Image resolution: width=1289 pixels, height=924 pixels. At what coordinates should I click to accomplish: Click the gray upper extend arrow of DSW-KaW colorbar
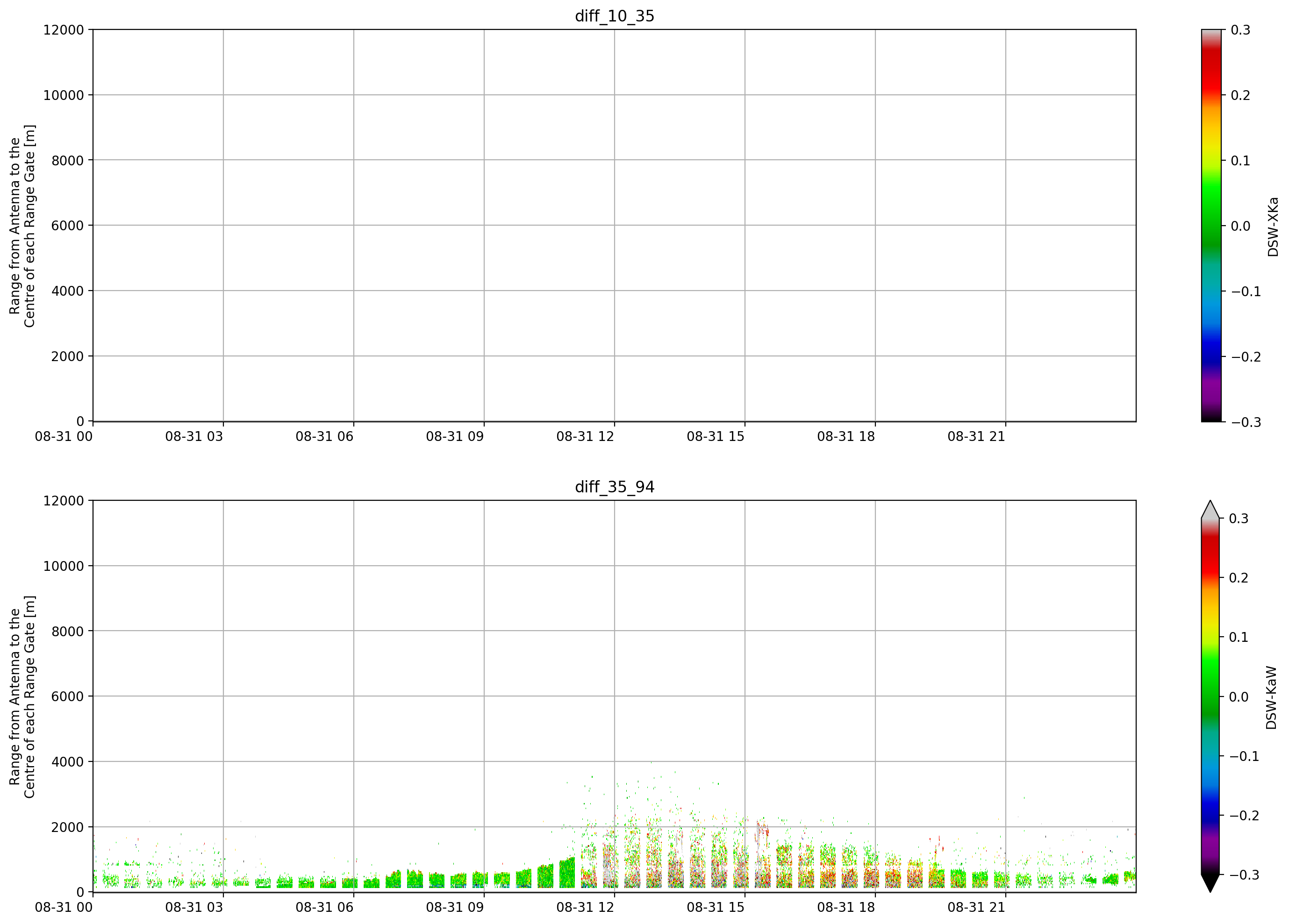[1210, 511]
